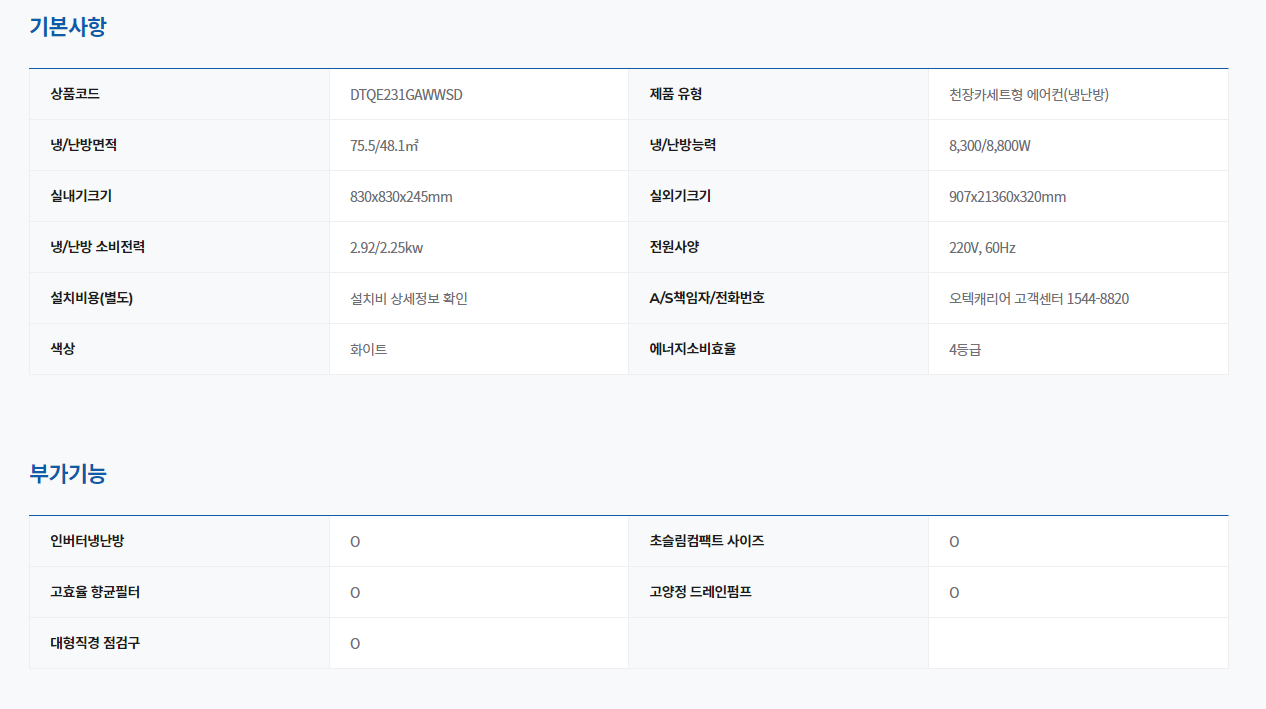Click the 기본사항 section heading

pyautogui.click(x=68, y=27)
